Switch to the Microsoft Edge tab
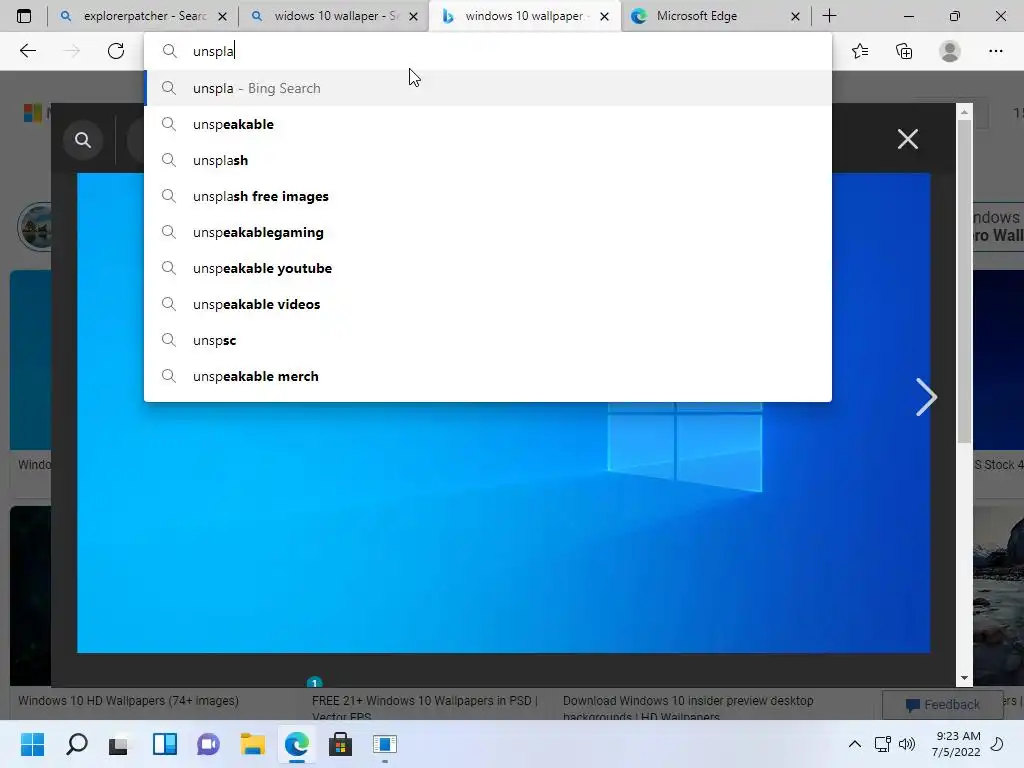1024x768 pixels. (x=716, y=16)
